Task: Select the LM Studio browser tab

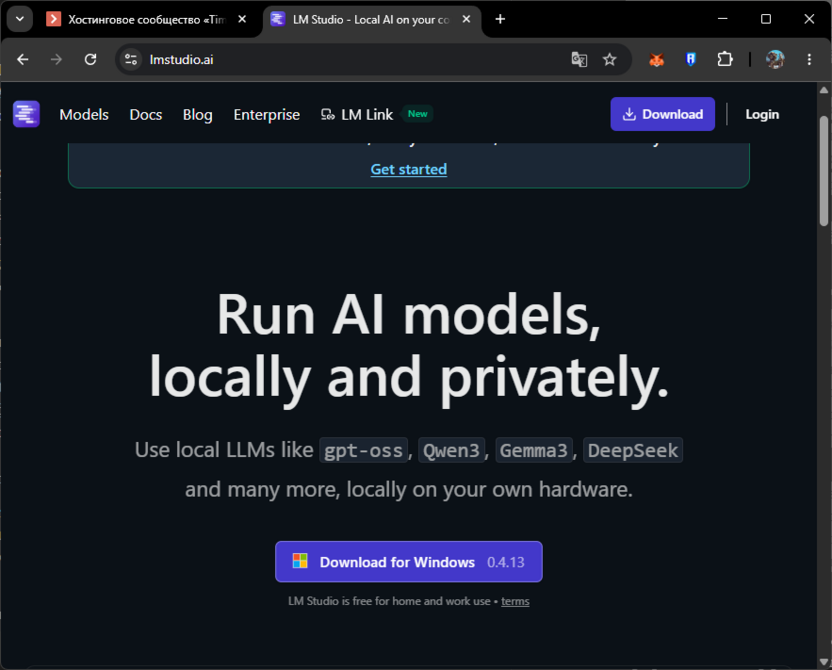Action: [x=371, y=20]
